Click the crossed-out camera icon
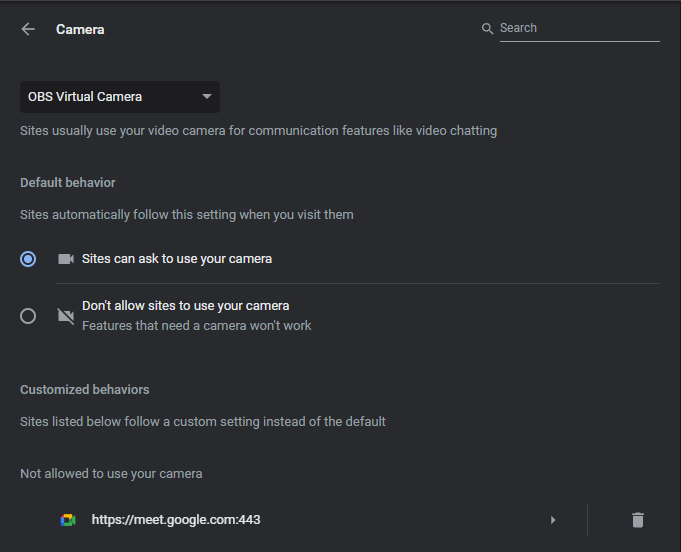Viewport: 681px width, 552px height. point(66,316)
